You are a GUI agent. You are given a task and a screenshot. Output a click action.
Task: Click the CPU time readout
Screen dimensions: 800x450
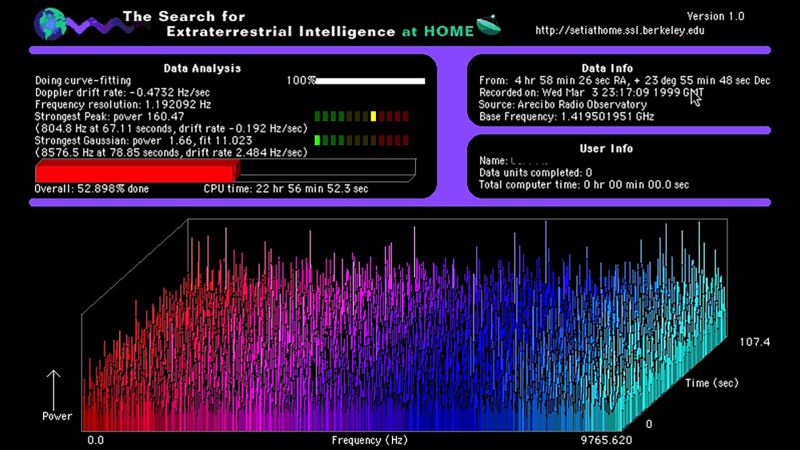point(285,187)
